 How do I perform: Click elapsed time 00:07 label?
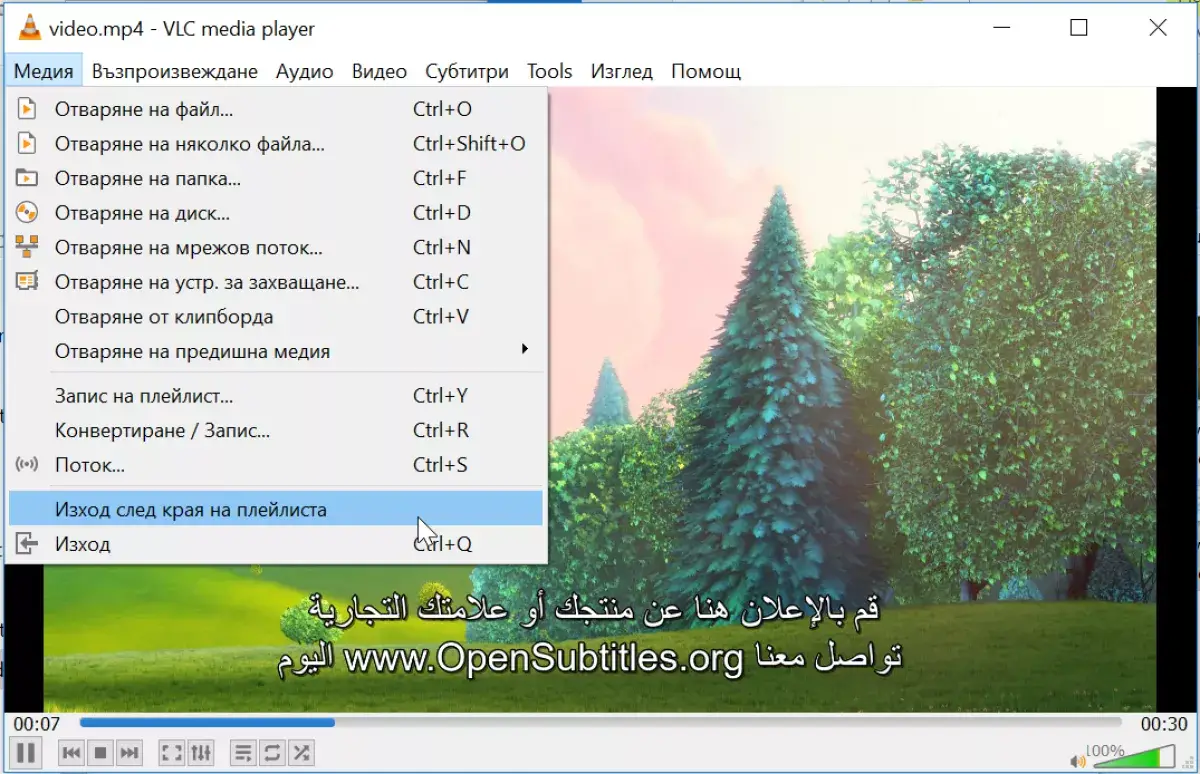[x=37, y=724]
